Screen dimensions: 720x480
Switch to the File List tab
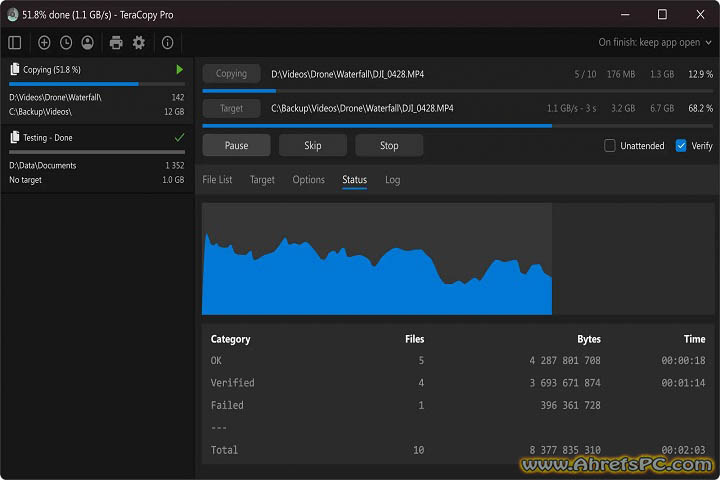pyautogui.click(x=217, y=180)
